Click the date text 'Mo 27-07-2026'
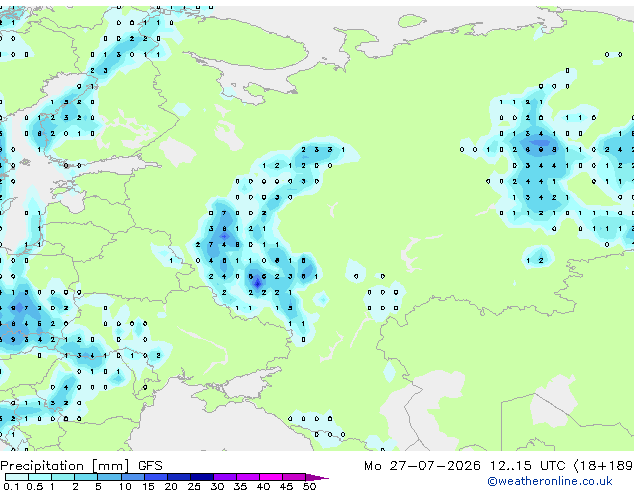The width and height of the screenshot is (634, 490). pos(422,466)
